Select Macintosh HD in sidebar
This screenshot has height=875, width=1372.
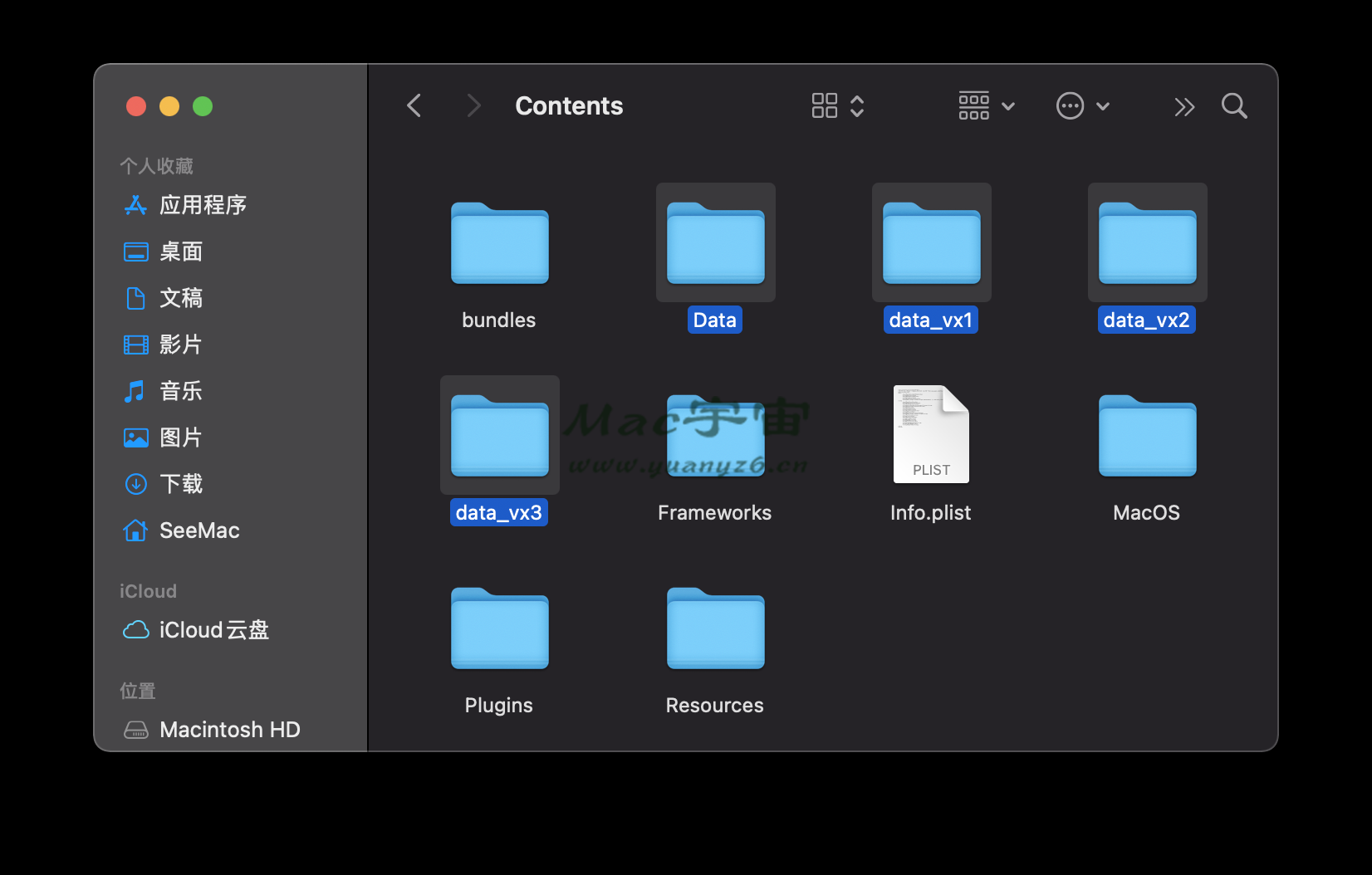229,730
